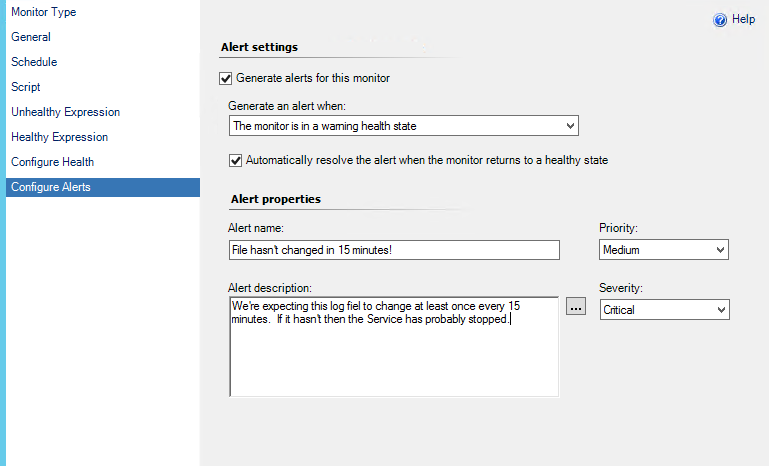Expand the Generate an alert when dropdown
The height and width of the screenshot is (466, 769).
(404, 126)
